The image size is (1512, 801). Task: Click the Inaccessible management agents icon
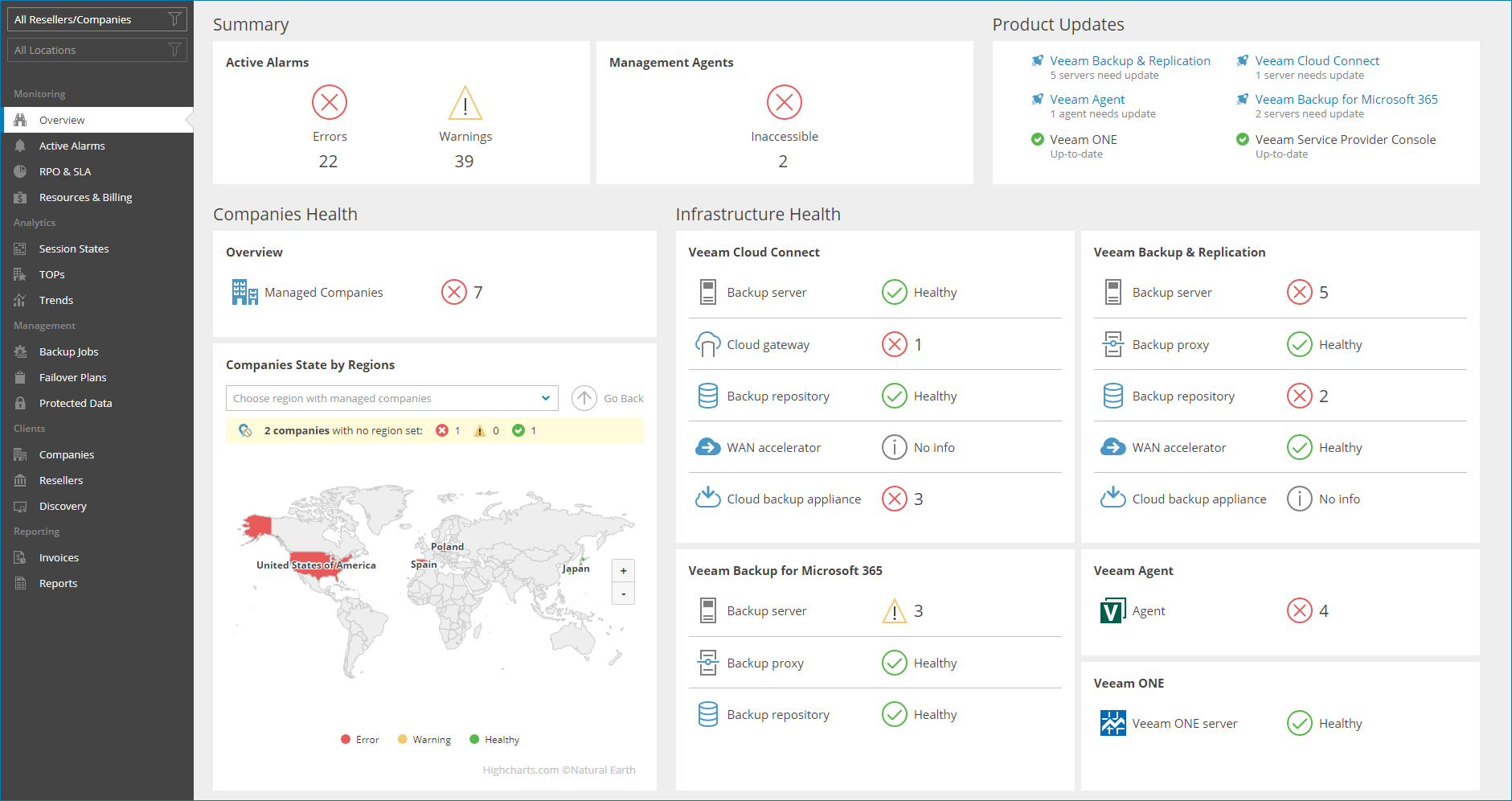[785, 102]
